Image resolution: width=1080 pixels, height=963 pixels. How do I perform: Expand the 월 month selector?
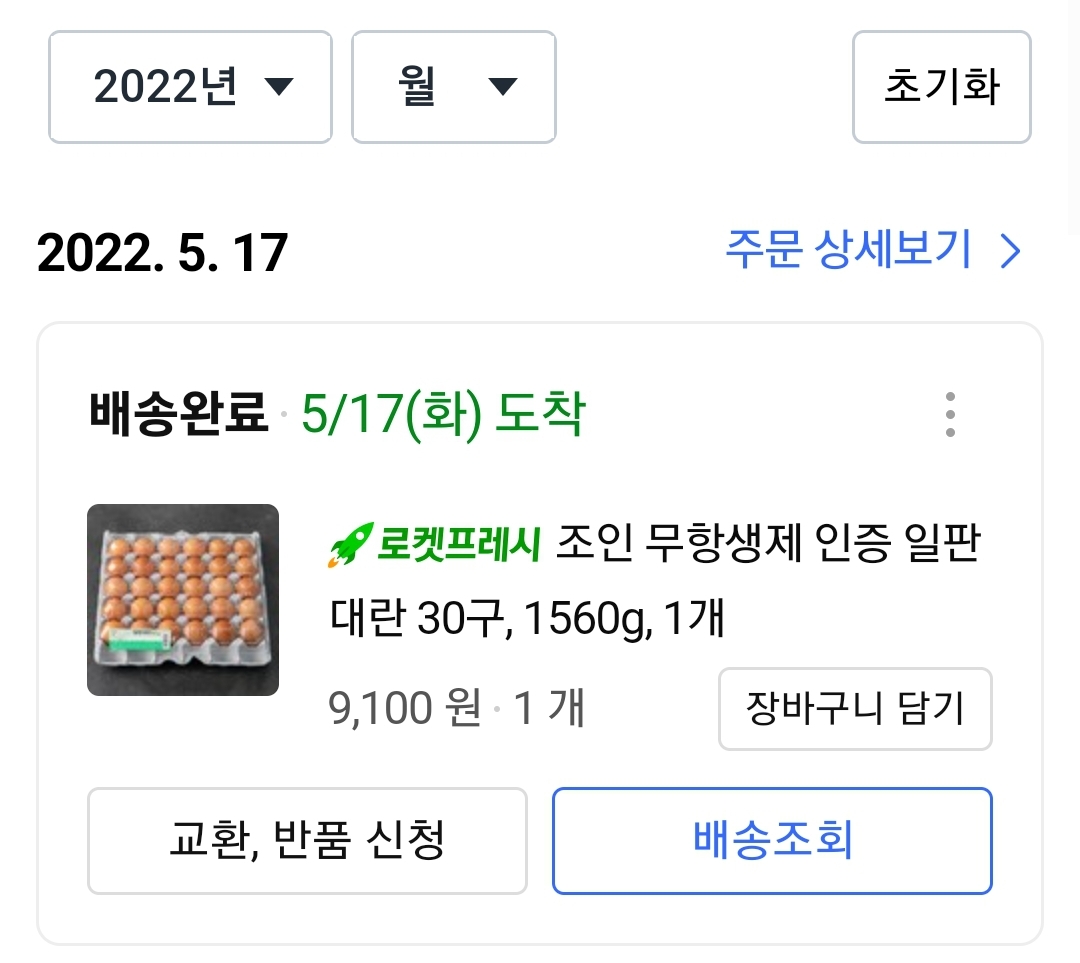coord(453,87)
